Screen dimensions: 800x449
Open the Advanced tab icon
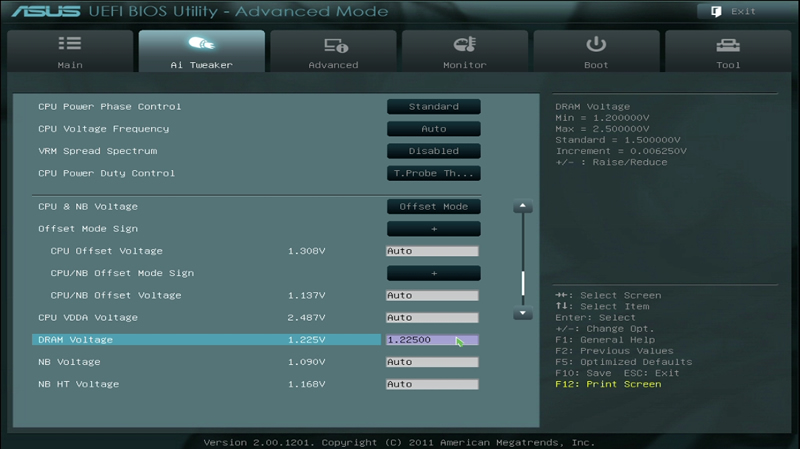click(x=336, y=46)
